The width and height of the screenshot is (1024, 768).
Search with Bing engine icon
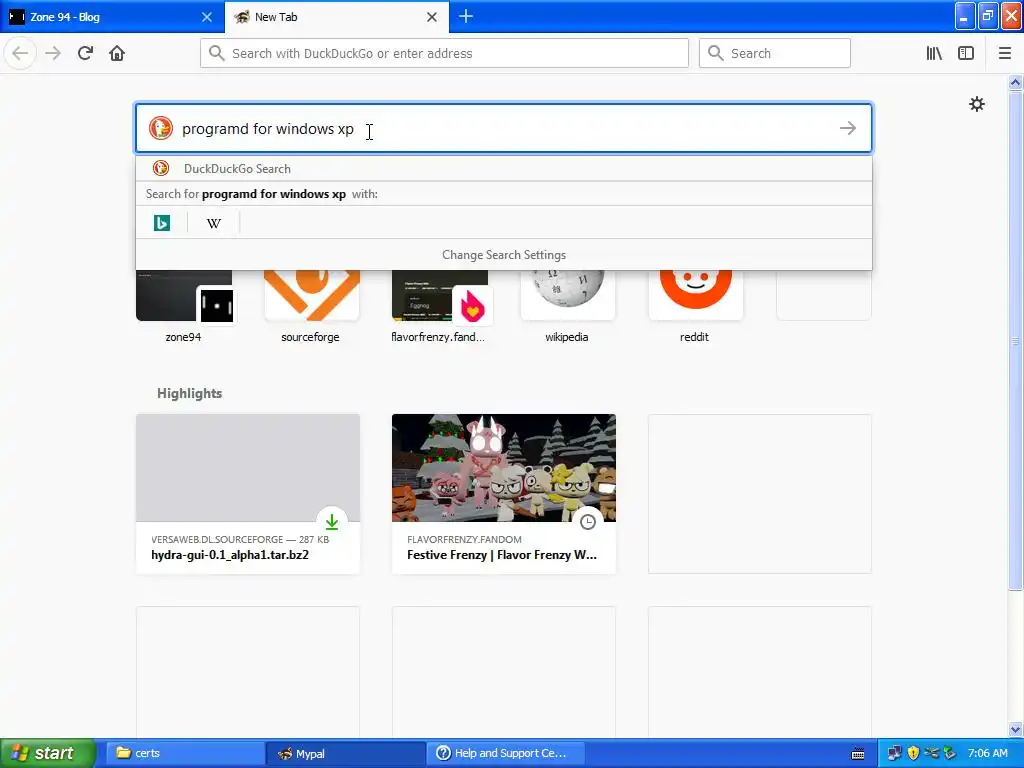pos(161,223)
